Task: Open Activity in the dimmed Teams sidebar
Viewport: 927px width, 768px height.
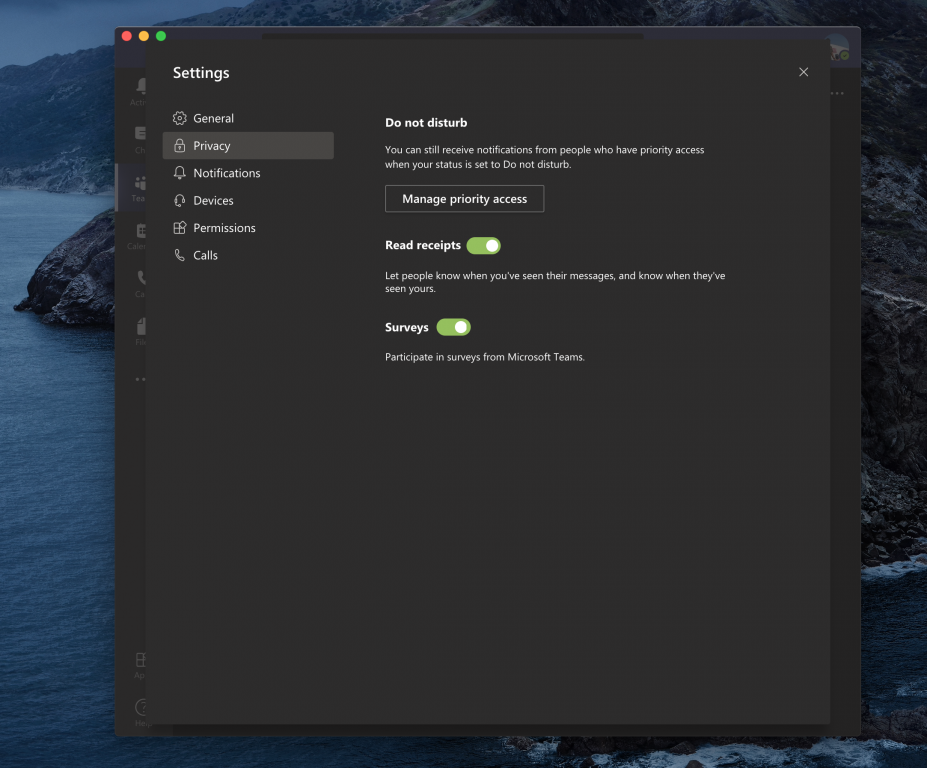Action: (140, 92)
